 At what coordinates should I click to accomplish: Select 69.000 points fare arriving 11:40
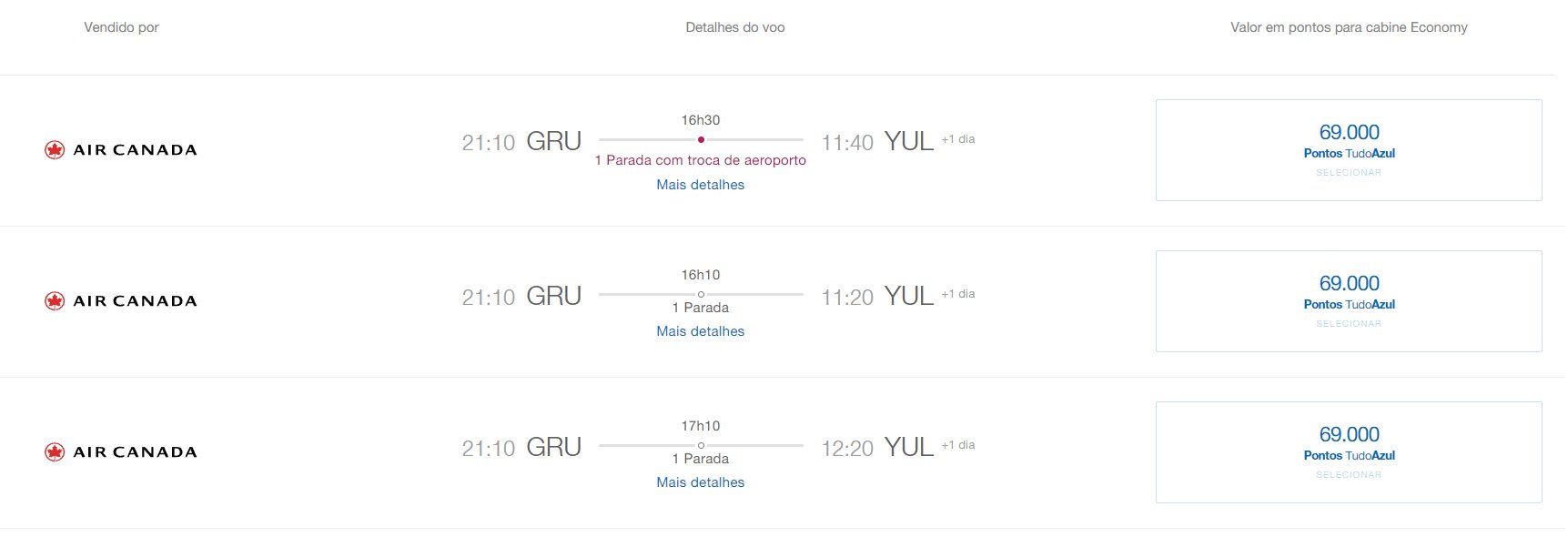1349,150
